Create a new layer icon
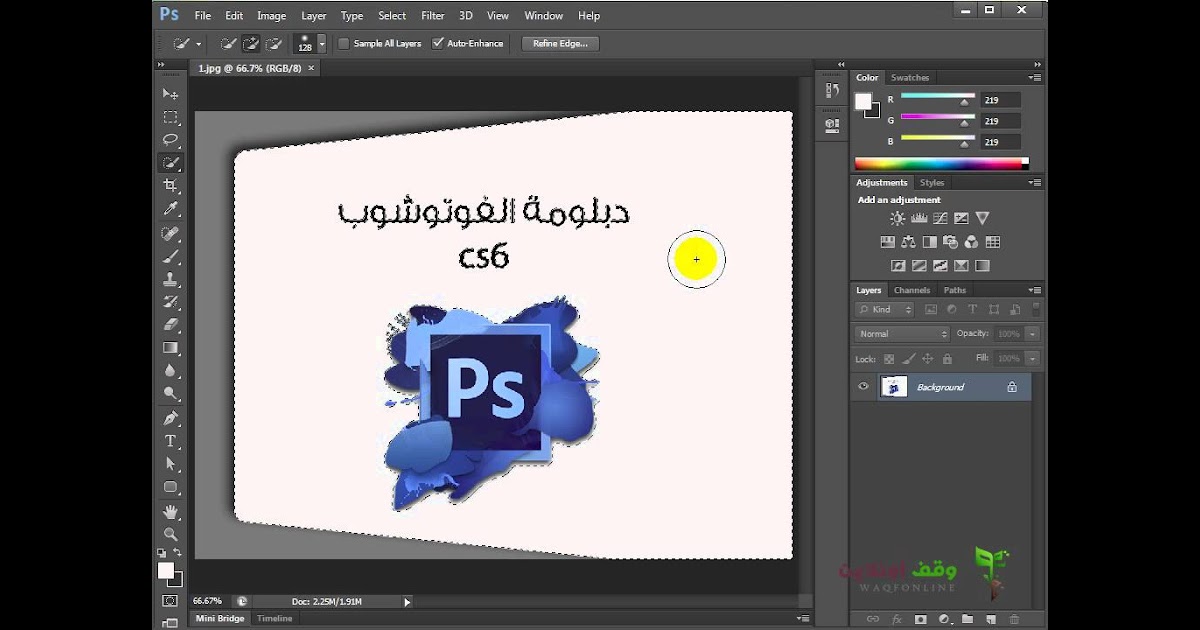The height and width of the screenshot is (630, 1200). pos(991,620)
